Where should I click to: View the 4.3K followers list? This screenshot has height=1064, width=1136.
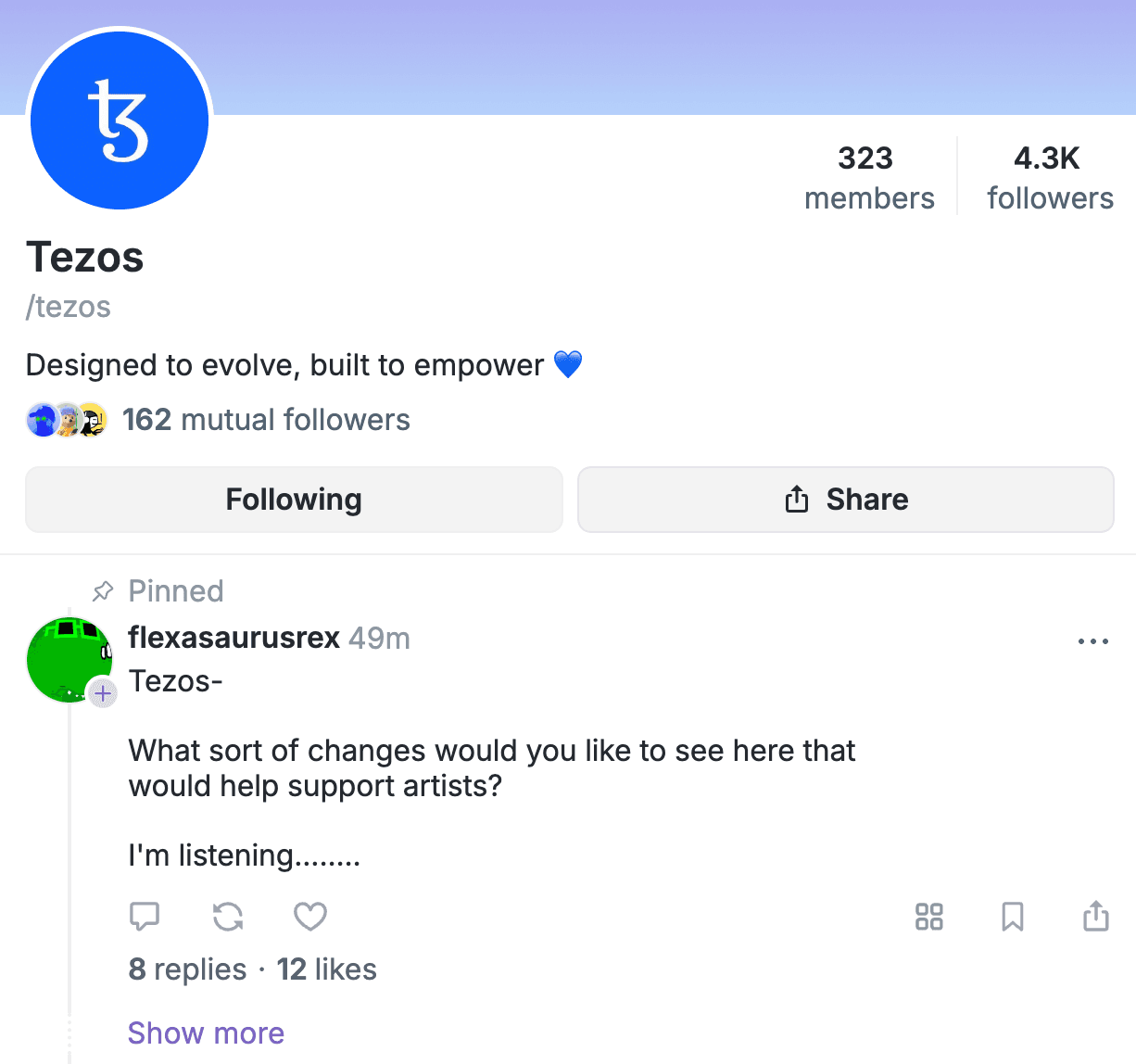[x=1049, y=177]
